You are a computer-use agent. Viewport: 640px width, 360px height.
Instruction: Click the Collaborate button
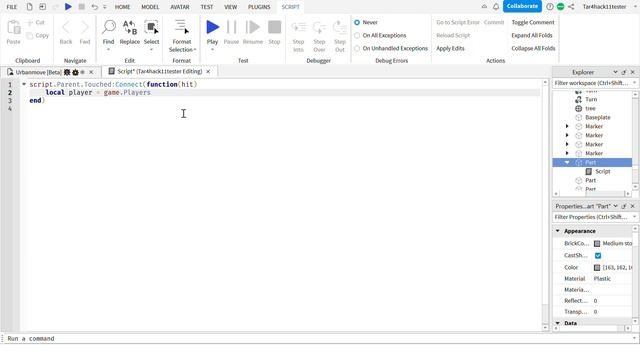point(522,6)
